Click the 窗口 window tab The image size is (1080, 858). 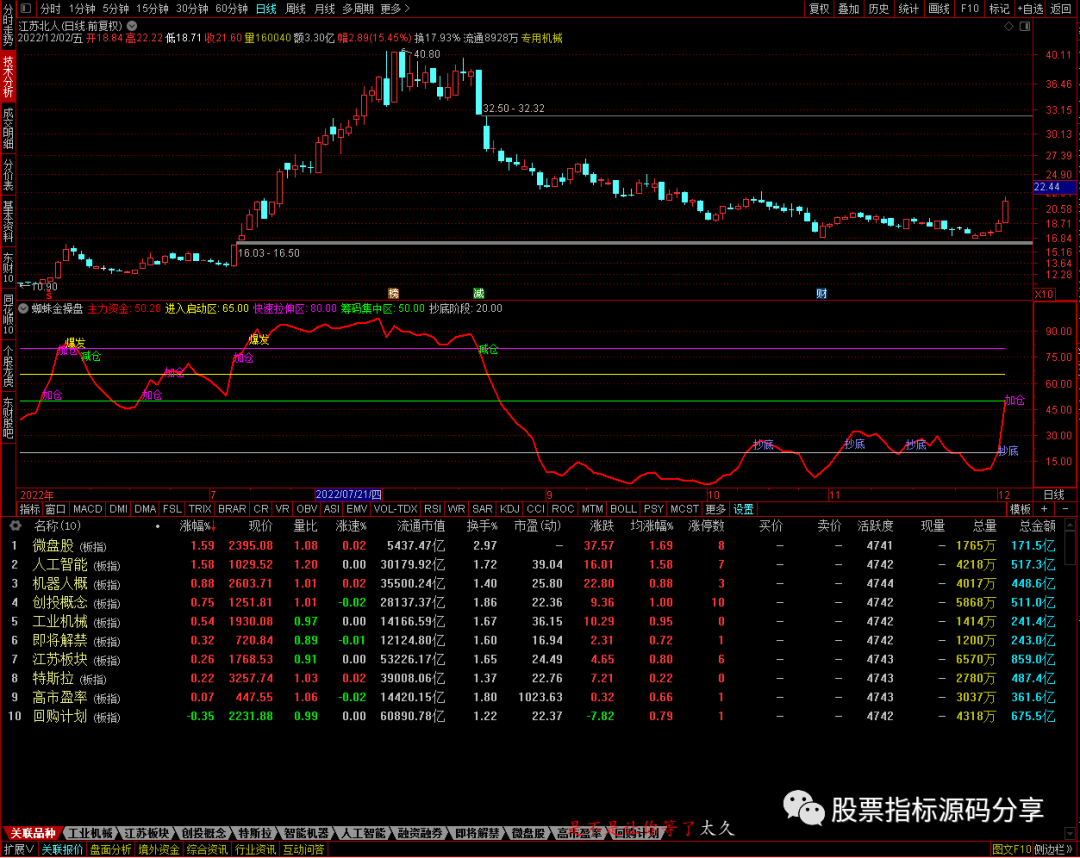coord(55,509)
